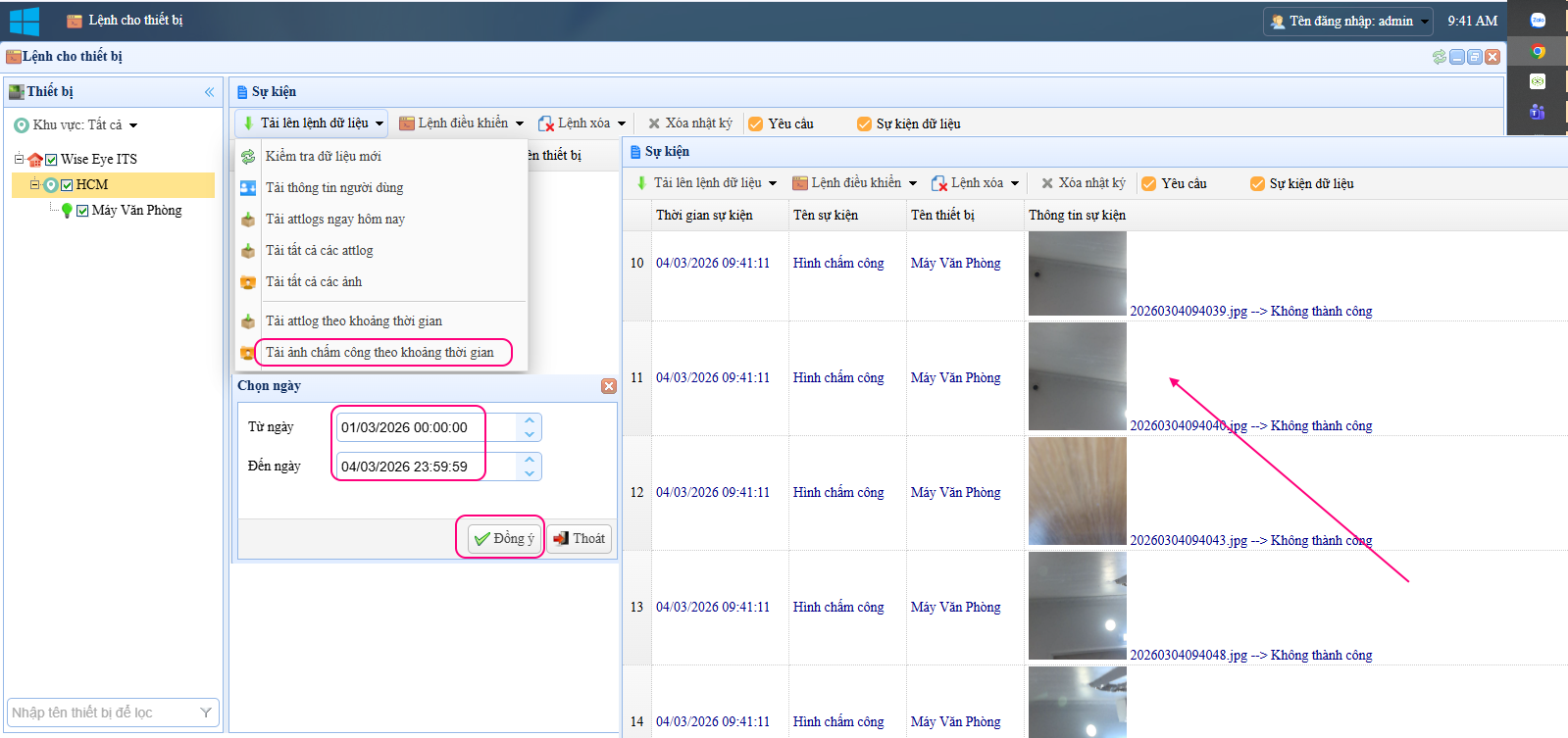Choose Tải attlog theo khoảng thời gian
Screen dimensions: 1568x738
pyautogui.click(x=353, y=321)
